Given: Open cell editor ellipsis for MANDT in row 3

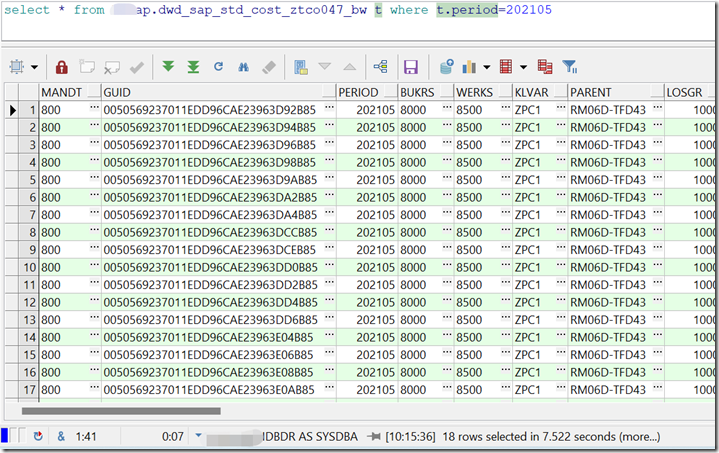Looking at the screenshot, I should [94, 143].
